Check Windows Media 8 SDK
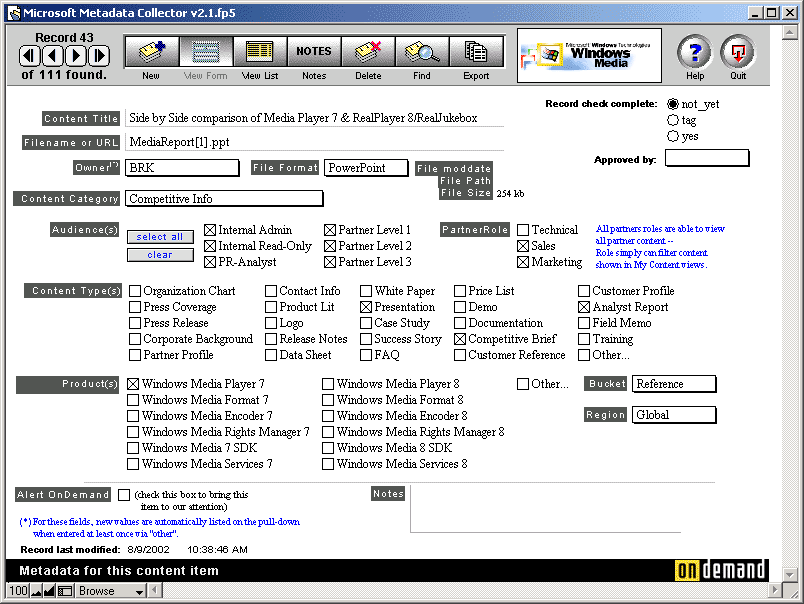 (328, 448)
